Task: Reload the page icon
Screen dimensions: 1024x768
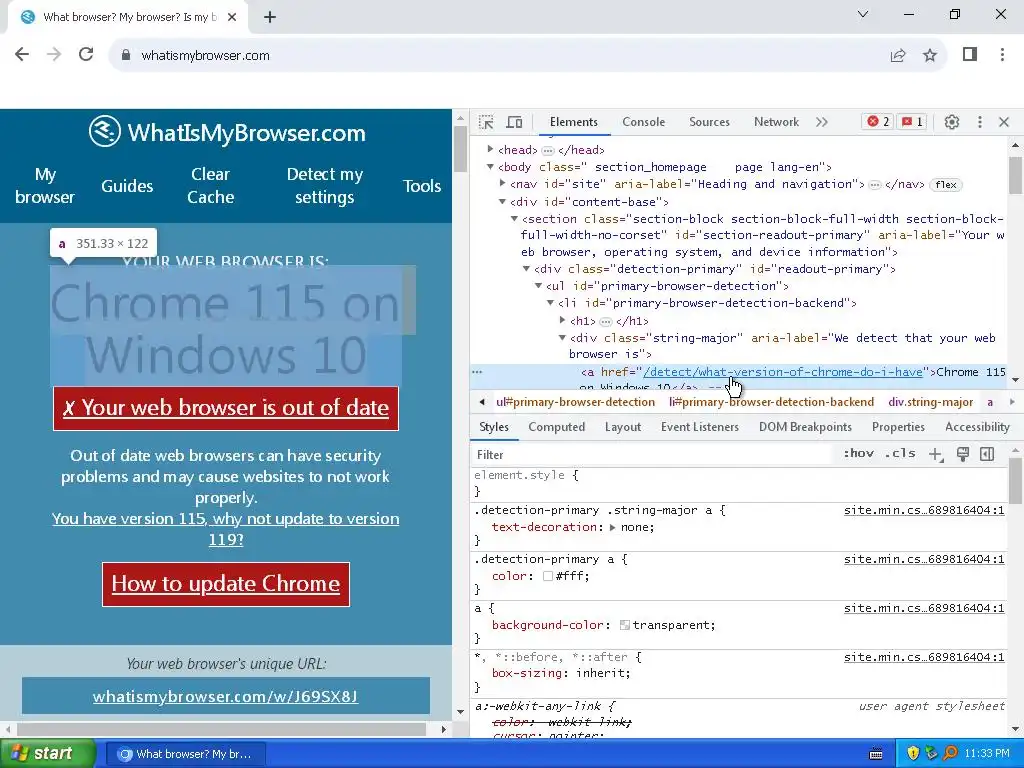Action: click(x=86, y=55)
